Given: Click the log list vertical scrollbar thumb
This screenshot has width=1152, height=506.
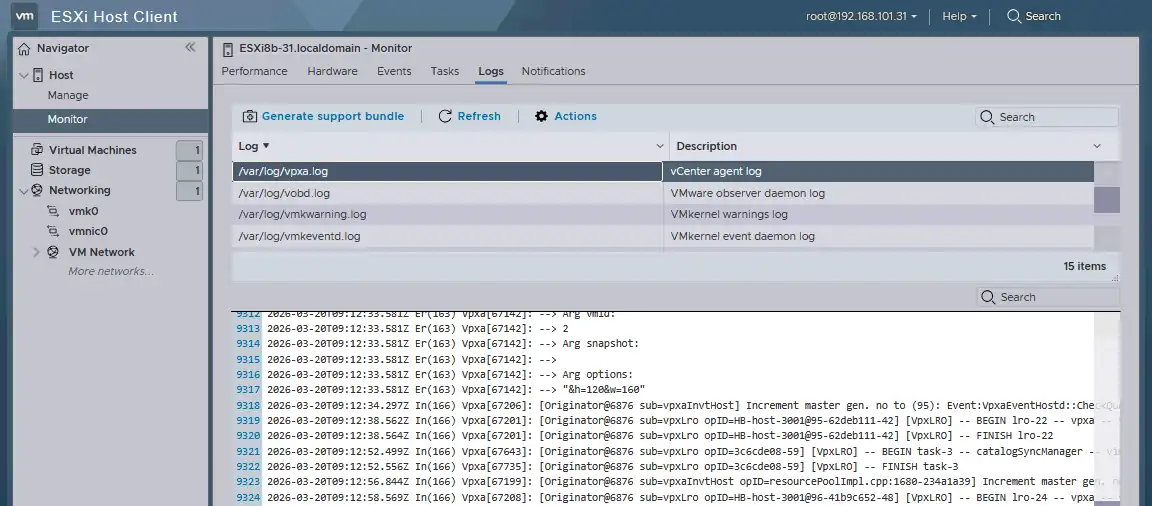Looking at the screenshot, I should click(1106, 200).
